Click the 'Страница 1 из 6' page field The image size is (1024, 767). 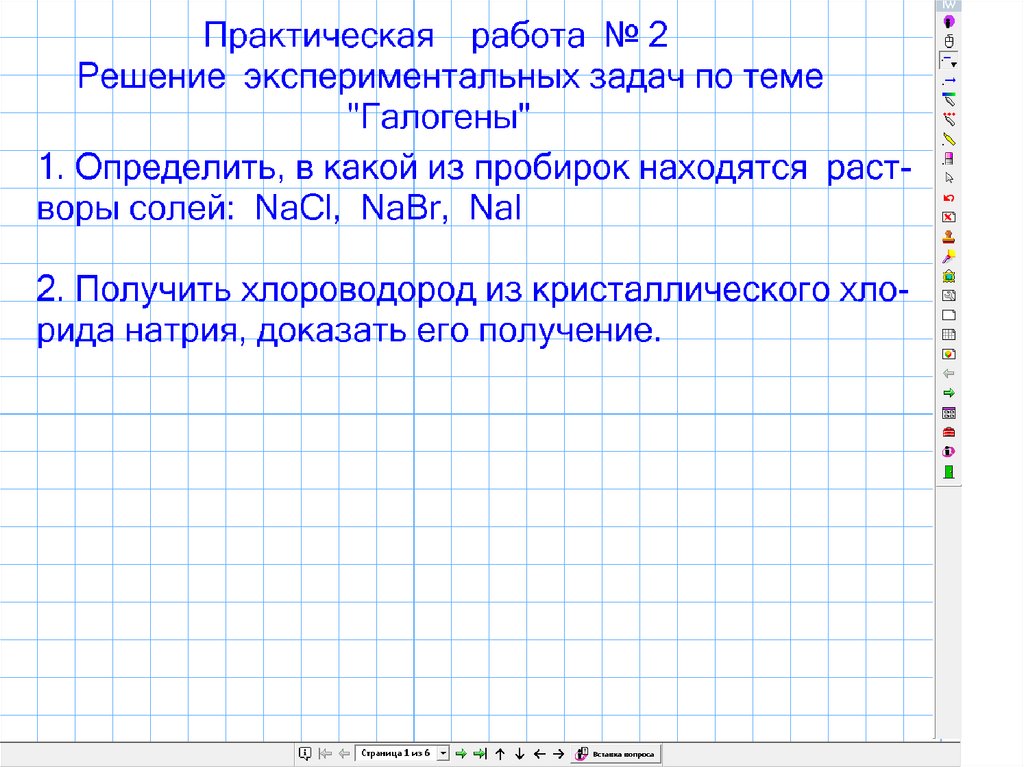396,753
